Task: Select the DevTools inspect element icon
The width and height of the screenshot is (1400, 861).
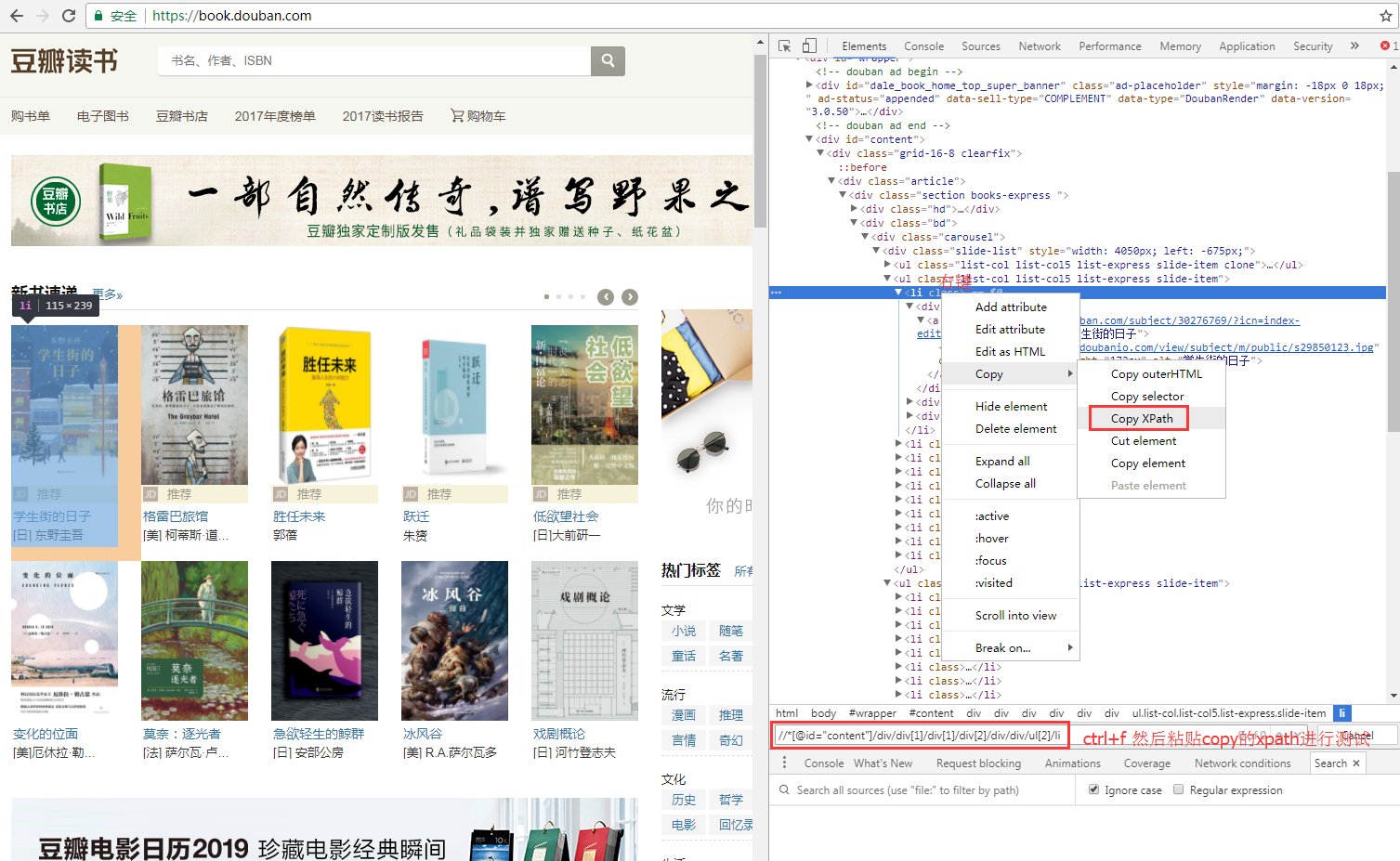Action: click(x=785, y=46)
